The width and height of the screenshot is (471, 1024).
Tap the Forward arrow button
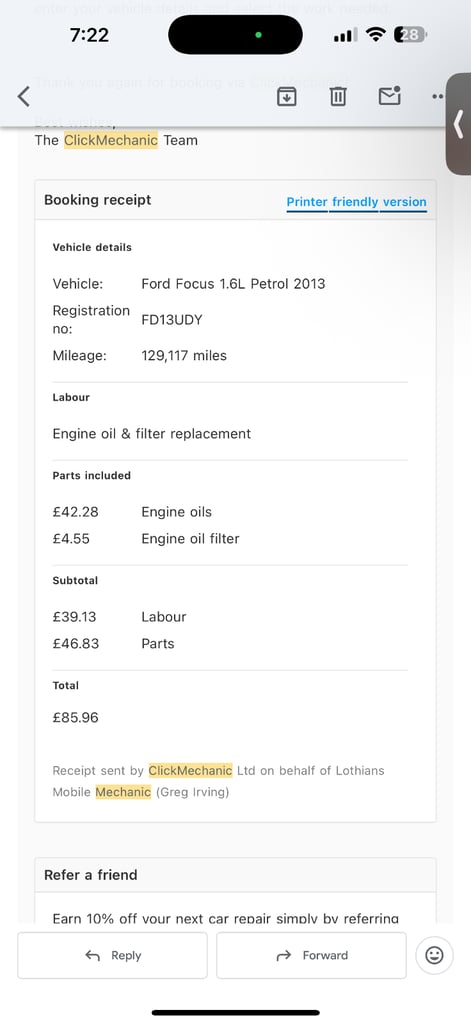click(312, 955)
